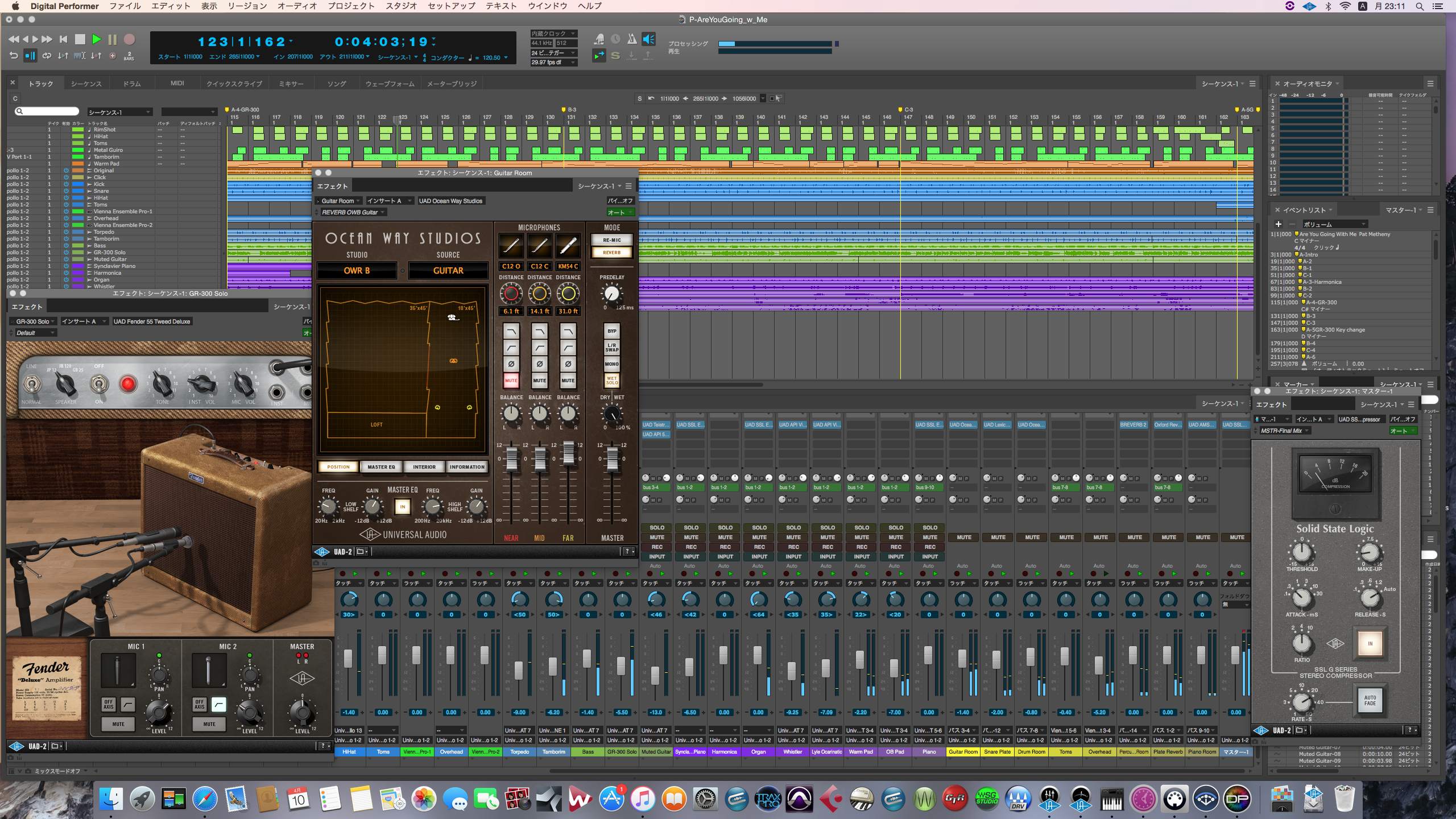Toggle the countoff 2 BARS icon
1456x819 pixels.
click(129, 56)
